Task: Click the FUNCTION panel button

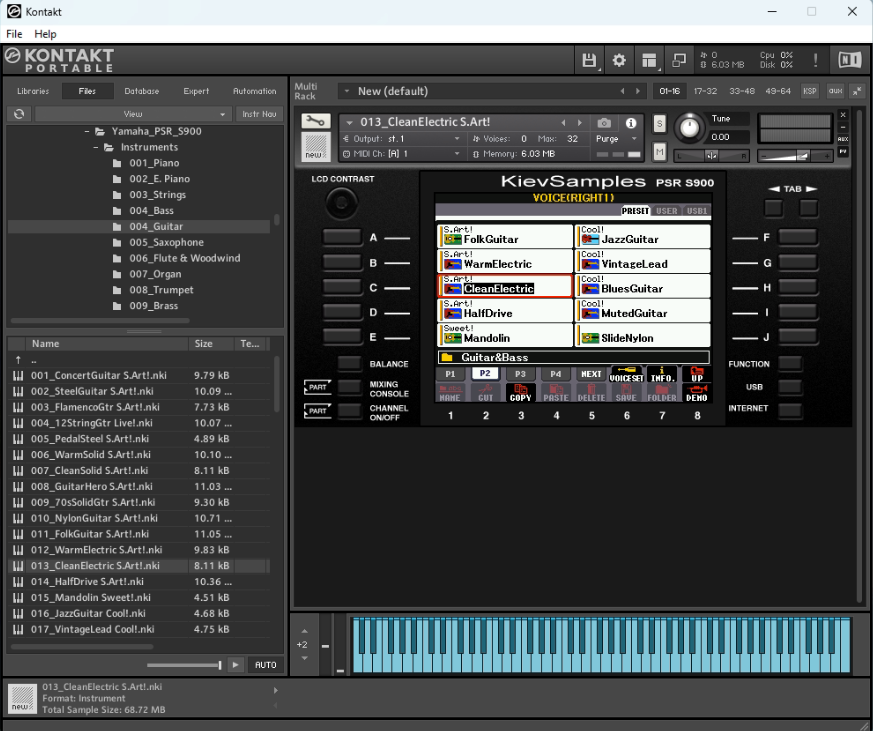Action: tap(790, 364)
